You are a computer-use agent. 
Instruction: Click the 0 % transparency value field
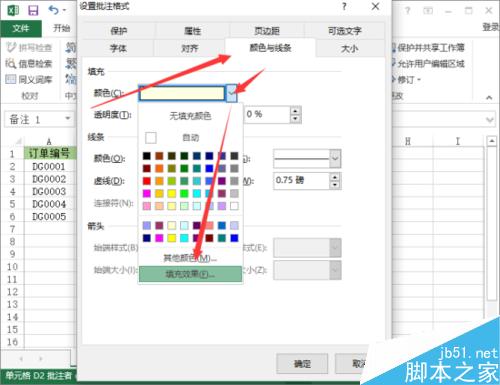tap(268, 115)
